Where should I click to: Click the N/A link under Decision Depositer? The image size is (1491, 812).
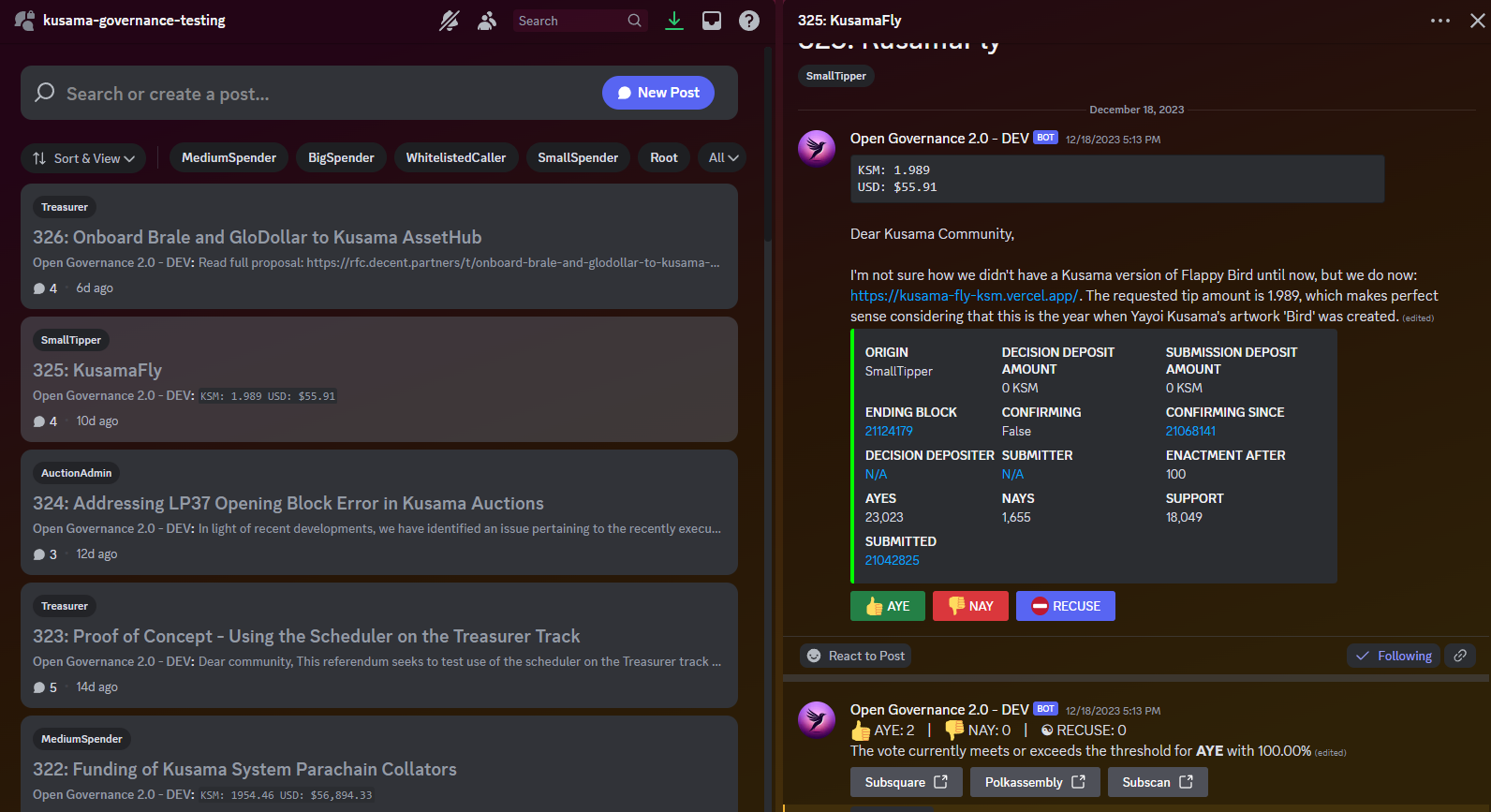[x=876, y=474]
